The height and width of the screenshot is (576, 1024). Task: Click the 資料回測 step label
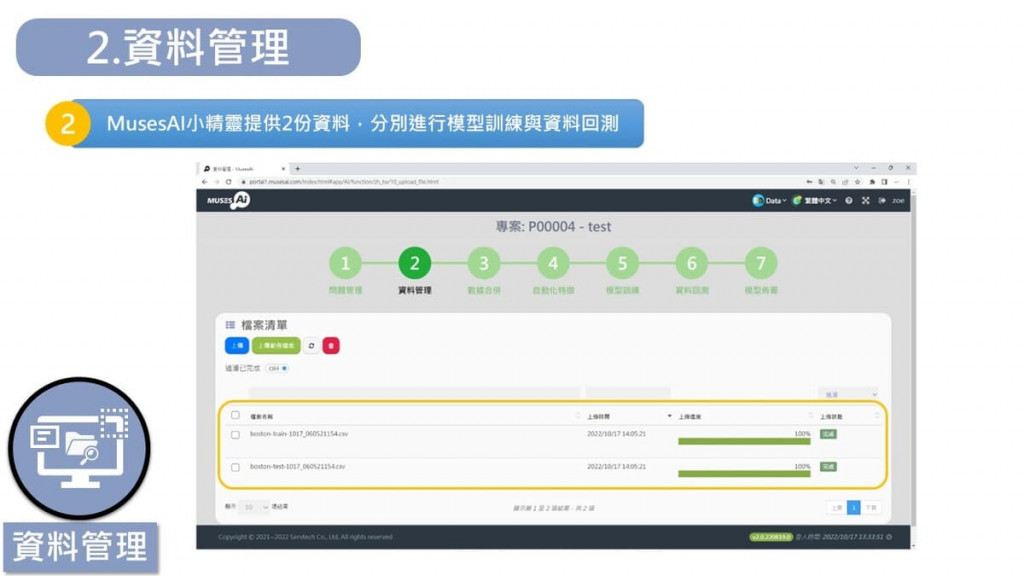(692, 290)
